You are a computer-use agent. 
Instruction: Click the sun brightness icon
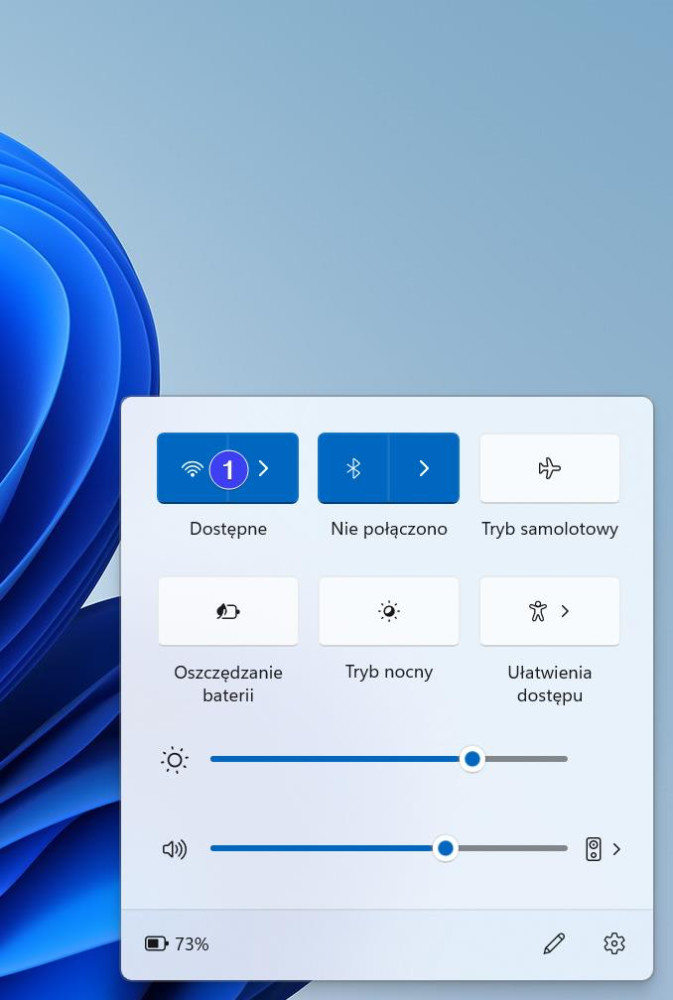174,760
